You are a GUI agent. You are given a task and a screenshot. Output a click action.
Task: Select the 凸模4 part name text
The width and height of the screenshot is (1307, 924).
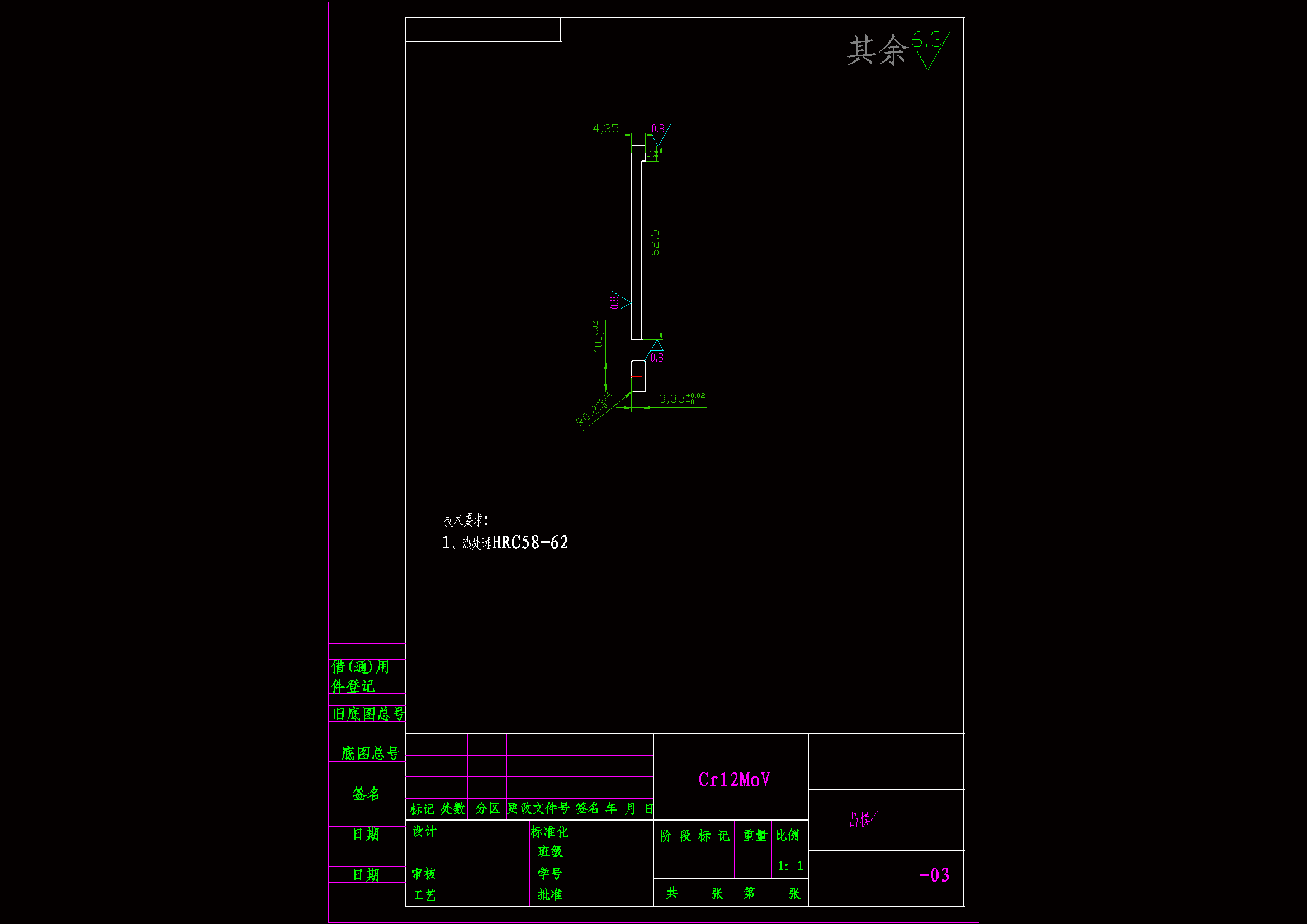[x=864, y=819]
